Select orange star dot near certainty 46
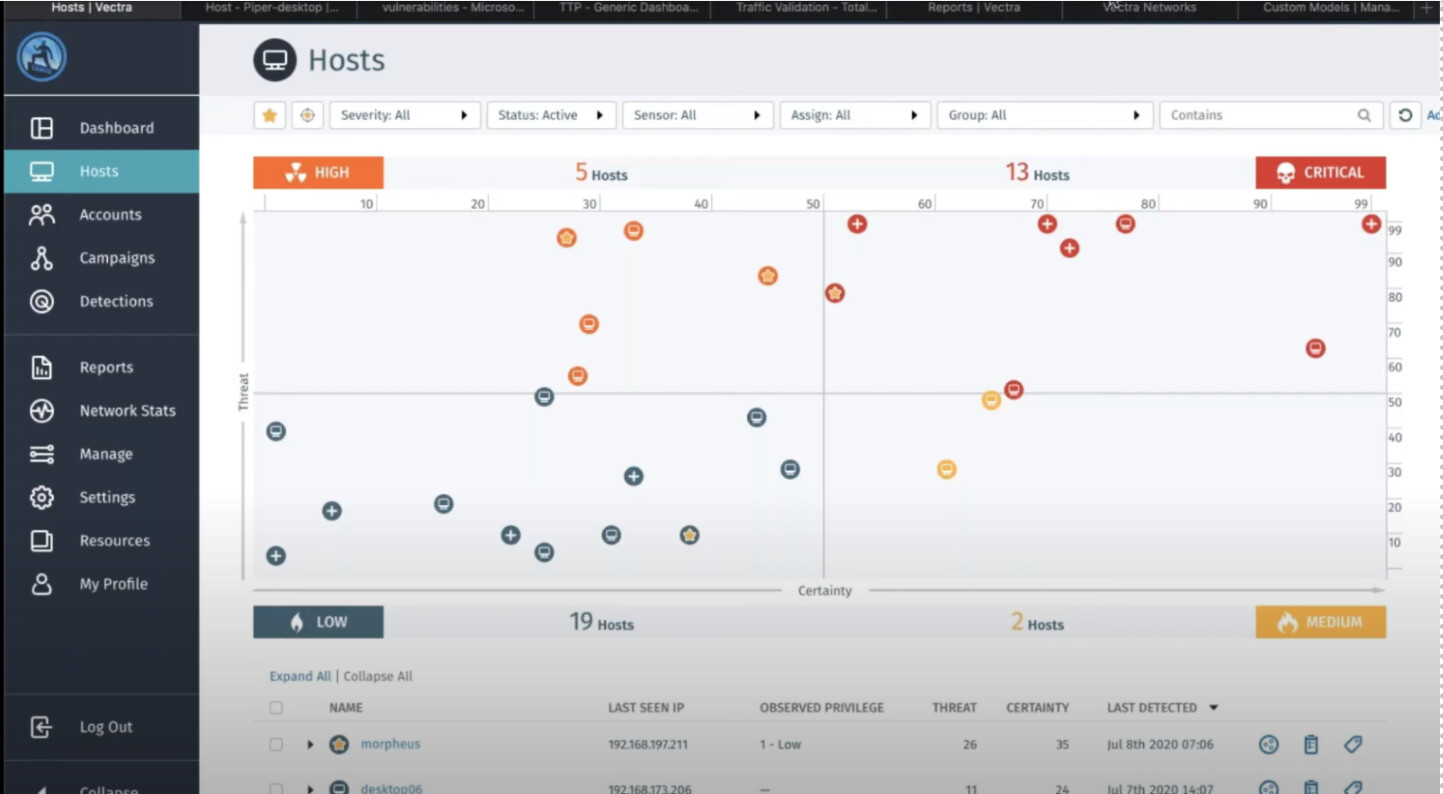Screen dimensions: 1443x794 (x=768, y=276)
